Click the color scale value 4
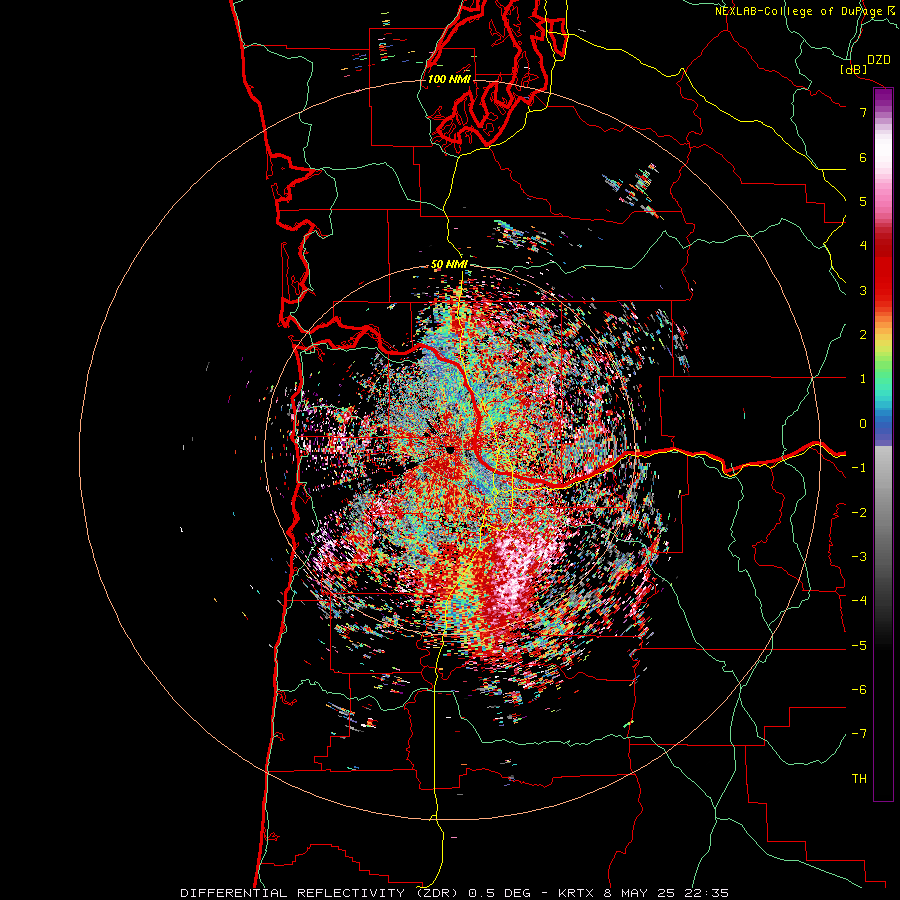 pyautogui.click(x=863, y=246)
